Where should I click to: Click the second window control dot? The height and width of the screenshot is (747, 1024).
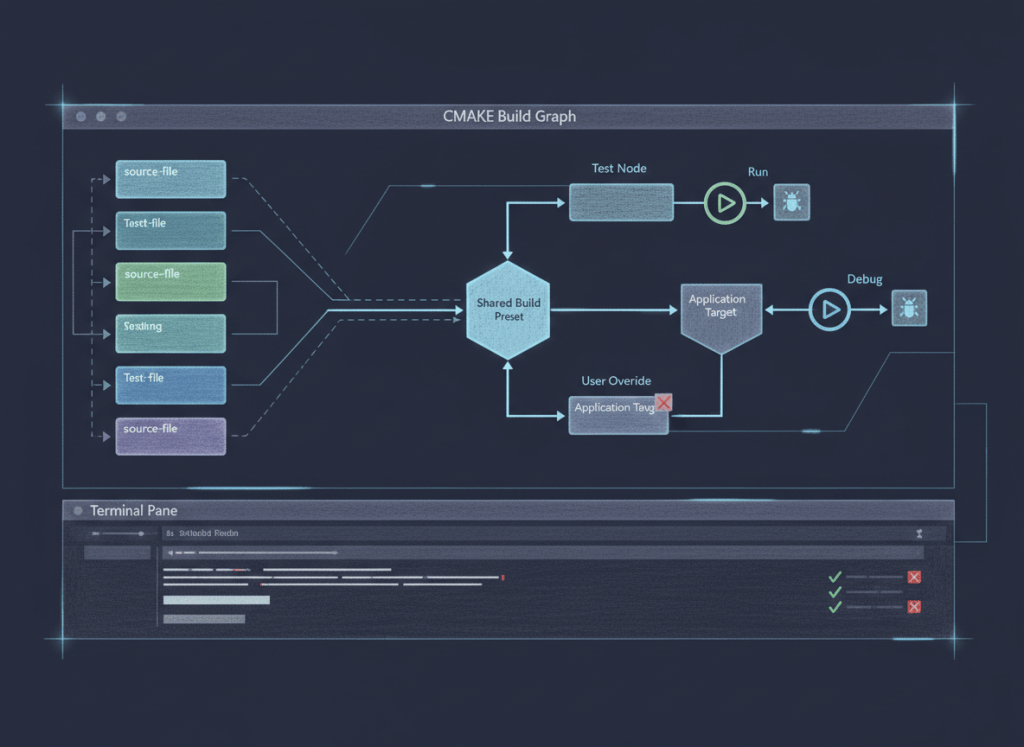click(101, 116)
